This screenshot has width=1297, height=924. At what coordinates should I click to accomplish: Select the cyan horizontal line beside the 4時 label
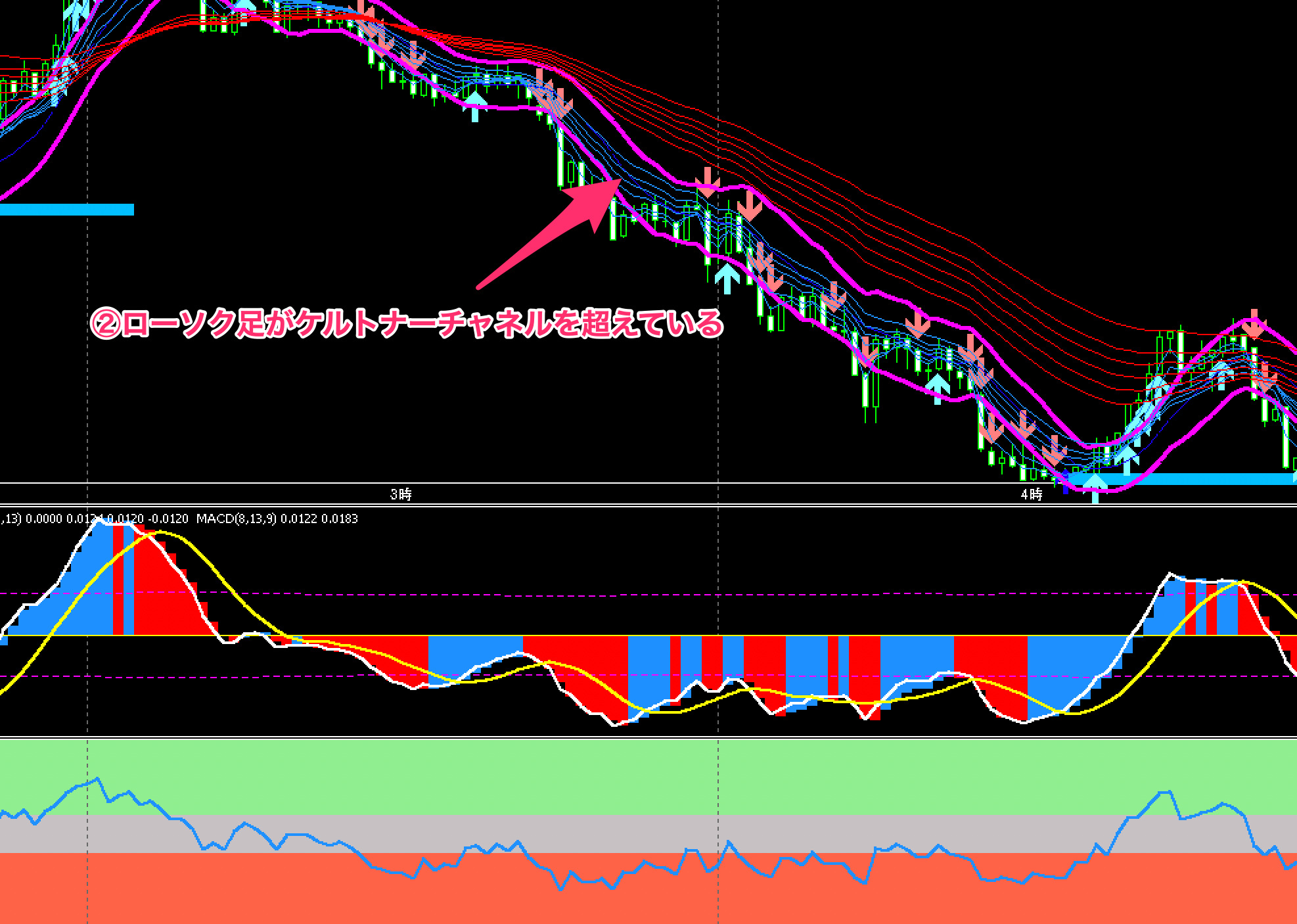[1183, 478]
